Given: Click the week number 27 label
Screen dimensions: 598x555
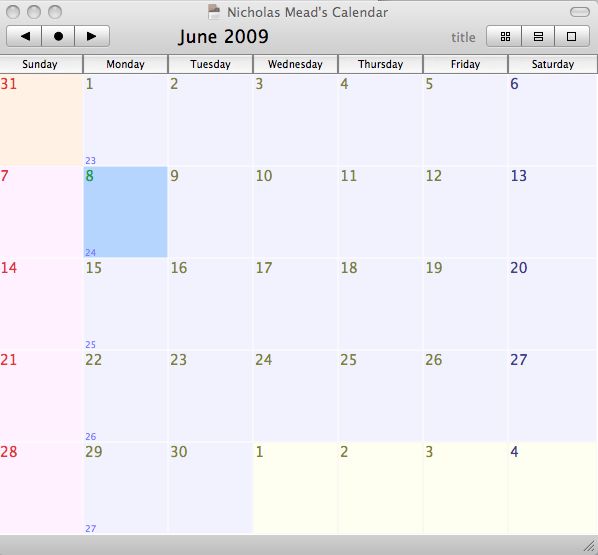Looking at the screenshot, I should click(90, 528).
